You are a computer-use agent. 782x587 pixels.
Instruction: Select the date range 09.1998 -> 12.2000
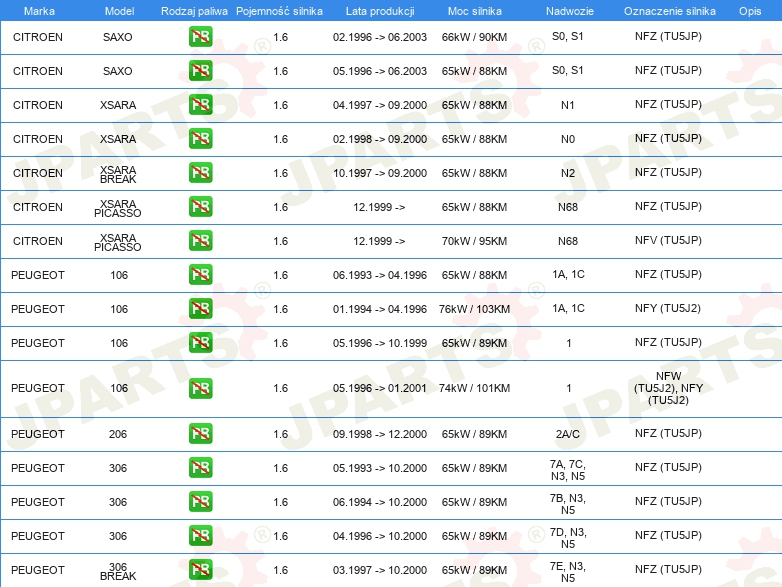click(x=380, y=434)
